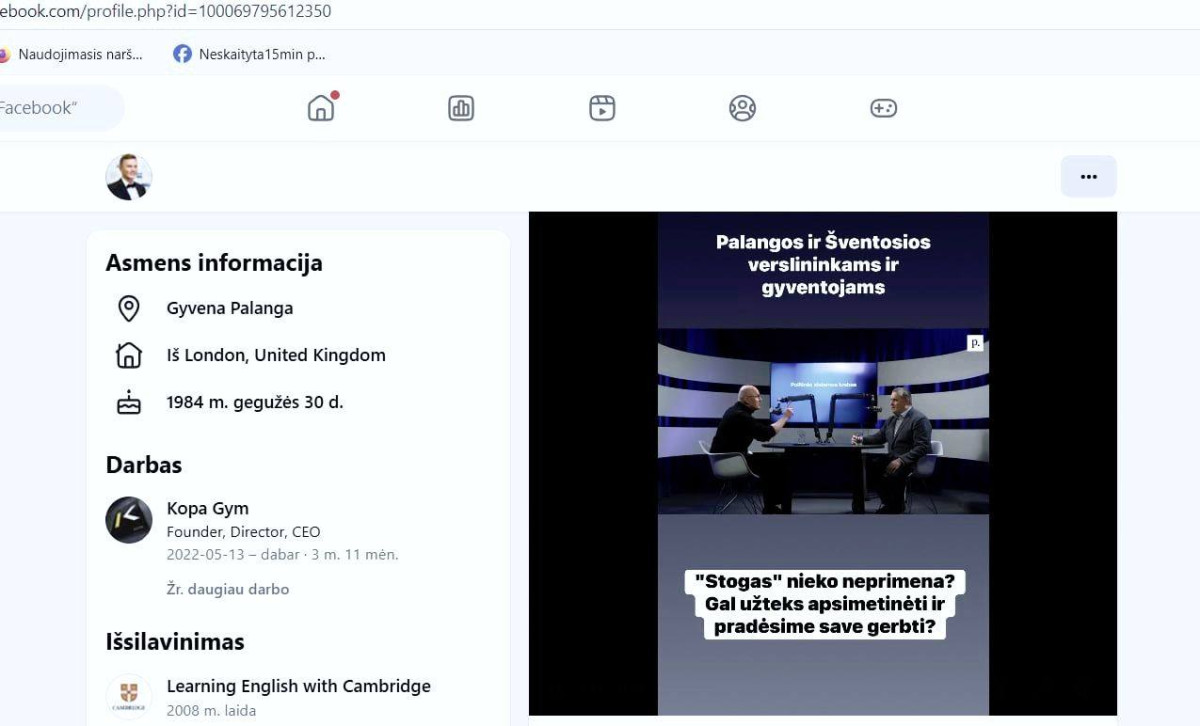Click Iš London, United Kingdom text
Viewport: 1200px width, 726px height.
click(276, 355)
